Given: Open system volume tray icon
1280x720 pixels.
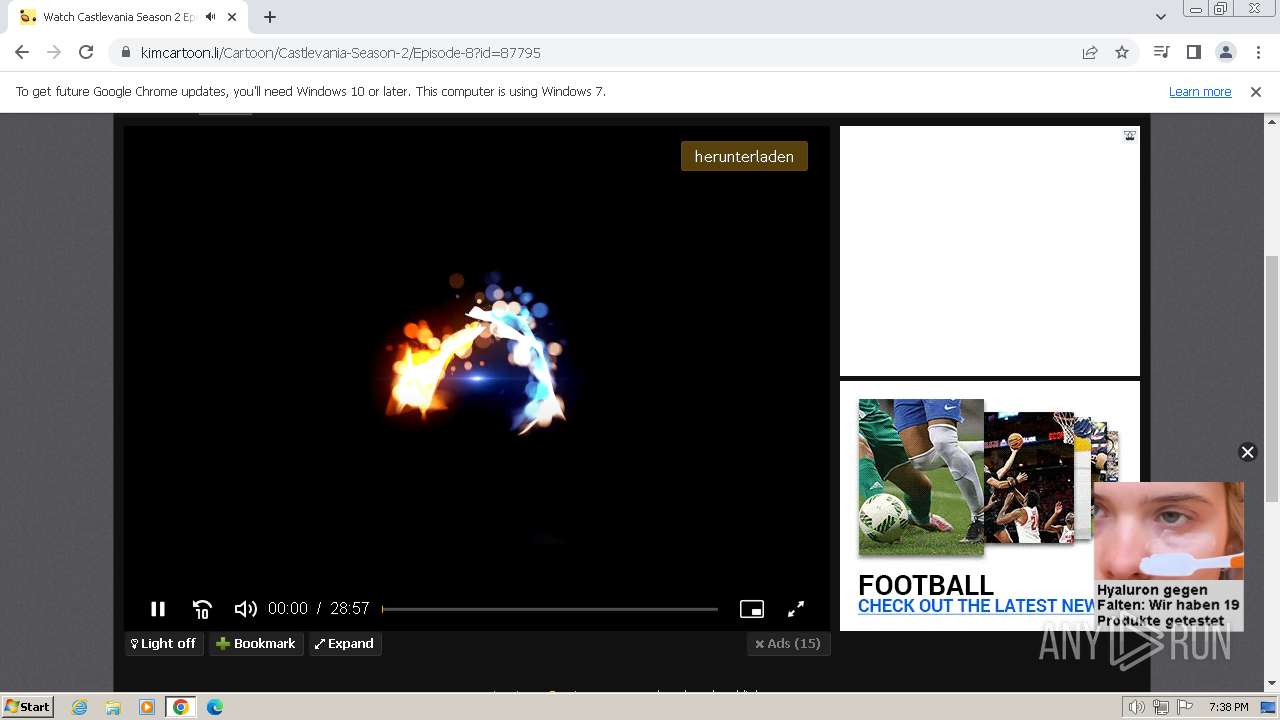Looking at the screenshot, I should click(1137, 707).
